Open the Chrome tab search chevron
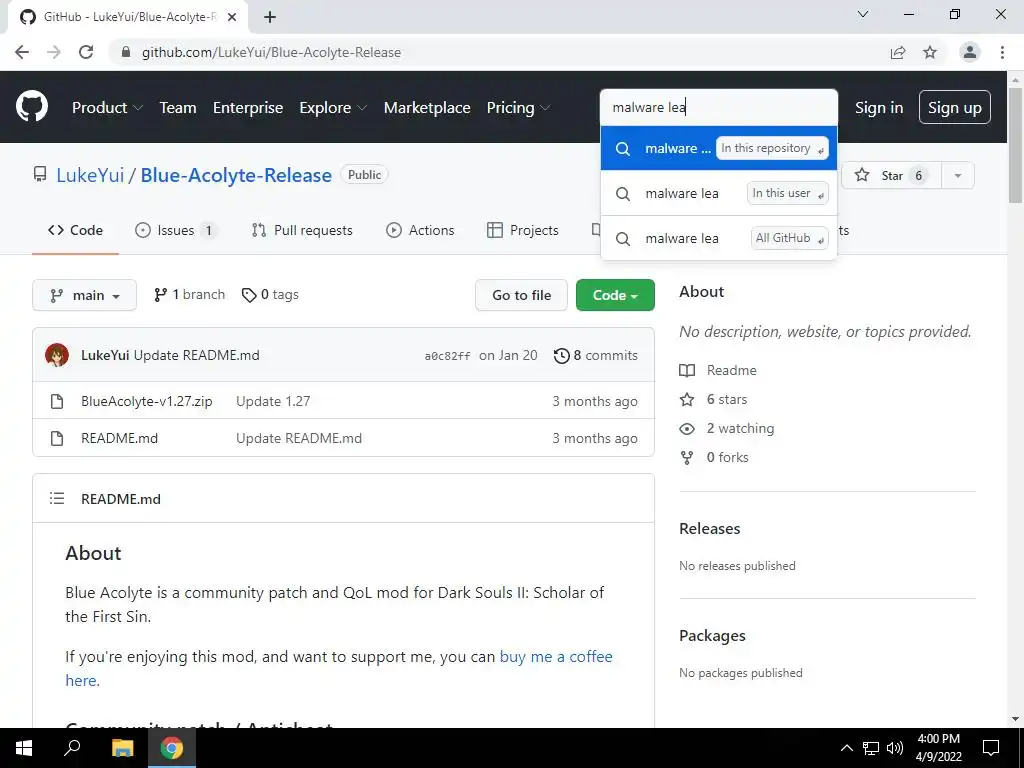The image size is (1024, 768). [863, 14]
